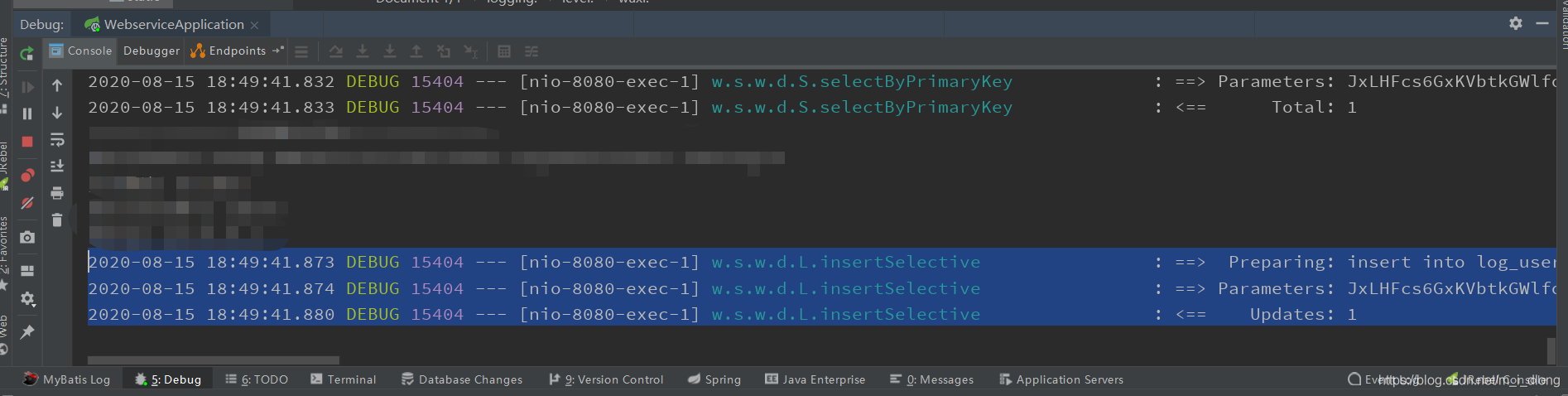The height and width of the screenshot is (396, 1568).
Task: Open the 9: Version Control tool window
Action: 606,379
